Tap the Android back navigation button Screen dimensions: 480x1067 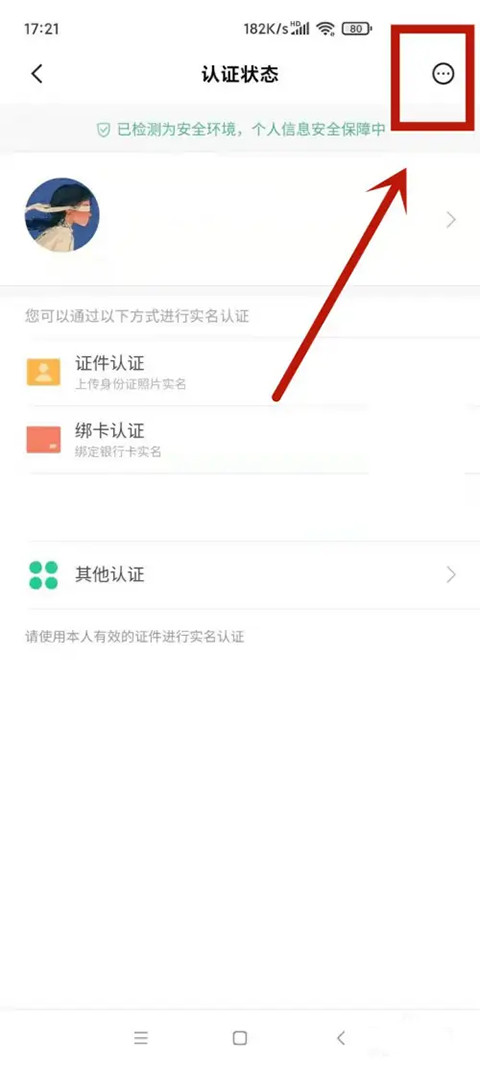[x=341, y=1038]
